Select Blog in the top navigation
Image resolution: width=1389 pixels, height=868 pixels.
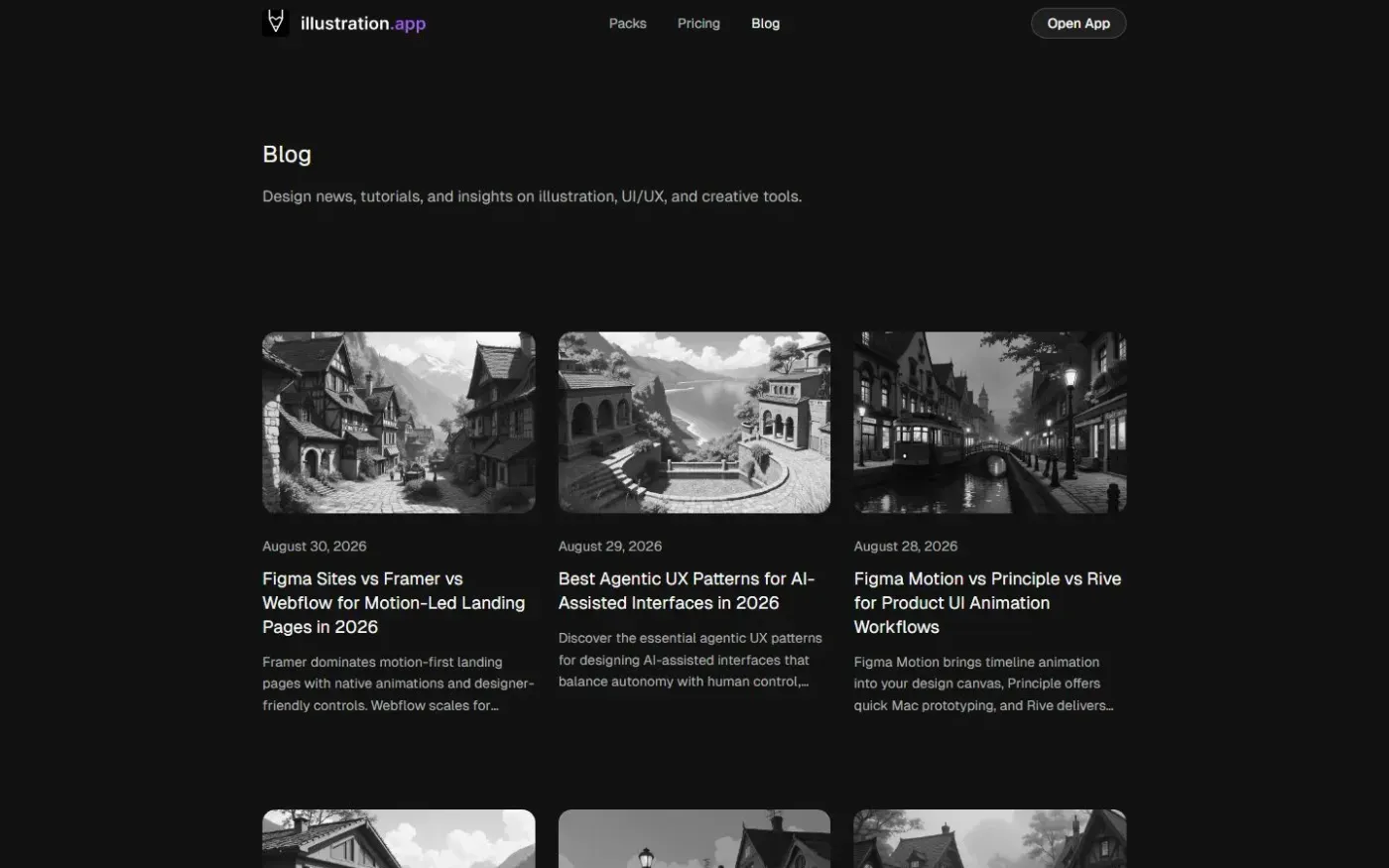tap(765, 23)
